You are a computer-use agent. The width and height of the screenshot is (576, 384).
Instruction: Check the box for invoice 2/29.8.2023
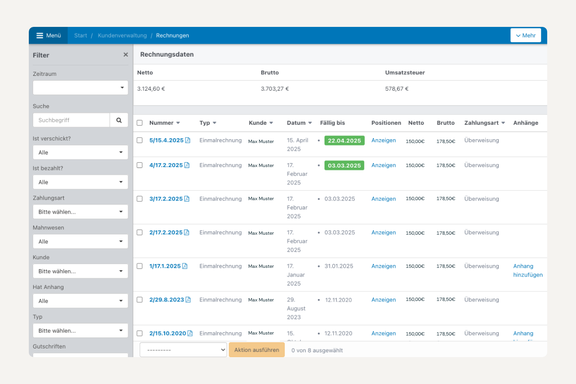coord(140,300)
